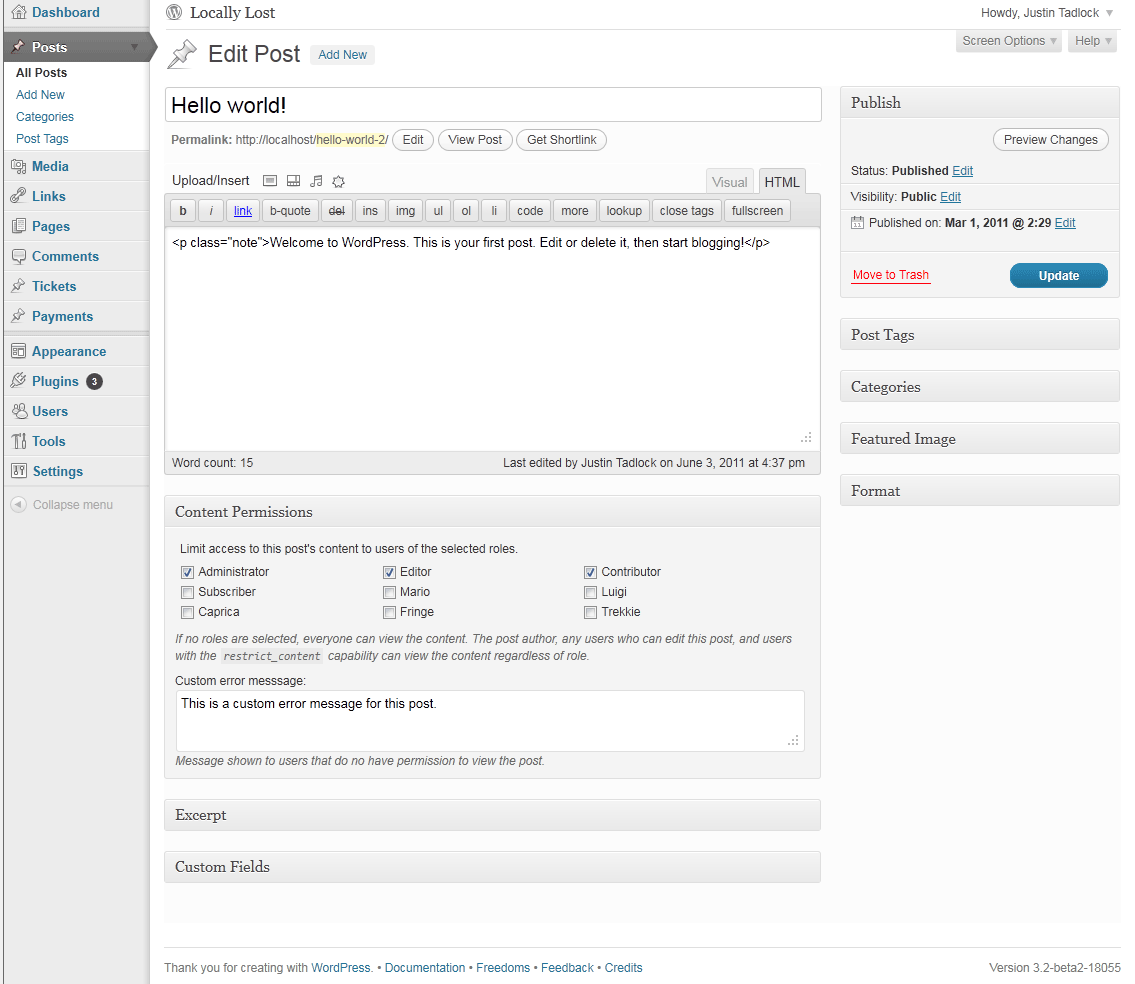Click the Add Audio music note icon

pyautogui.click(x=316, y=181)
